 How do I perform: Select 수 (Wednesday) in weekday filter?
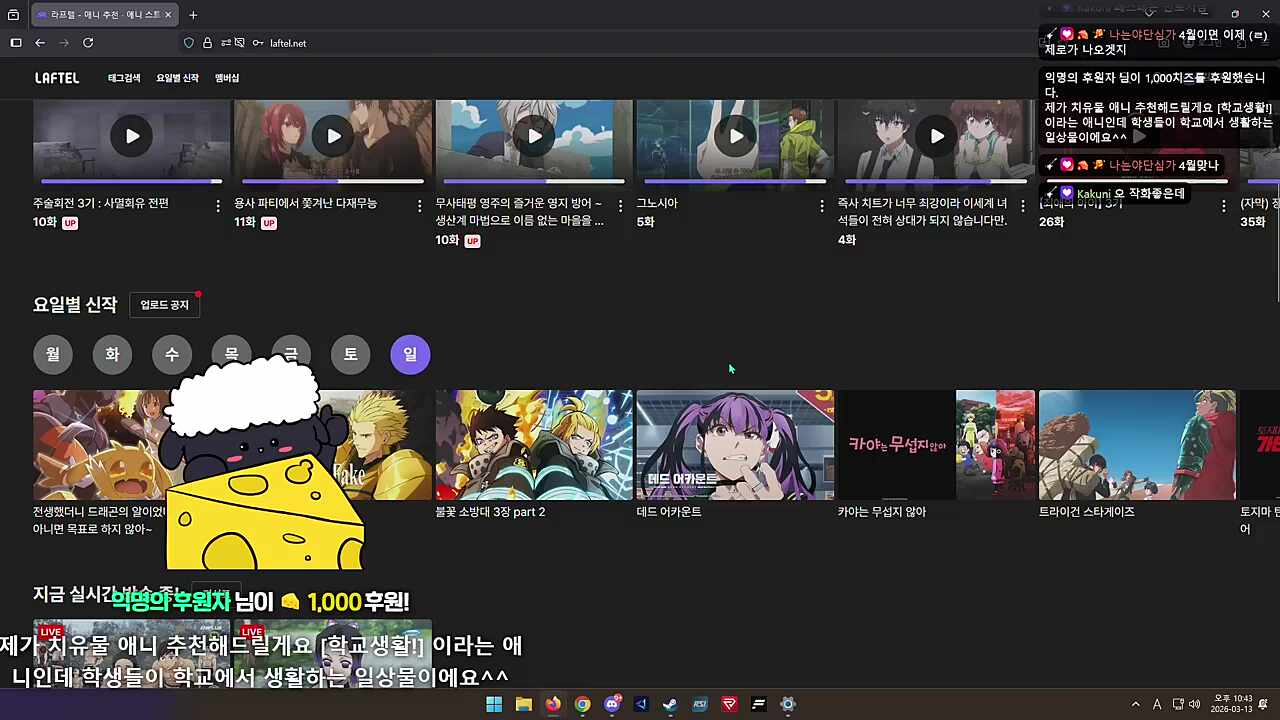coord(171,353)
